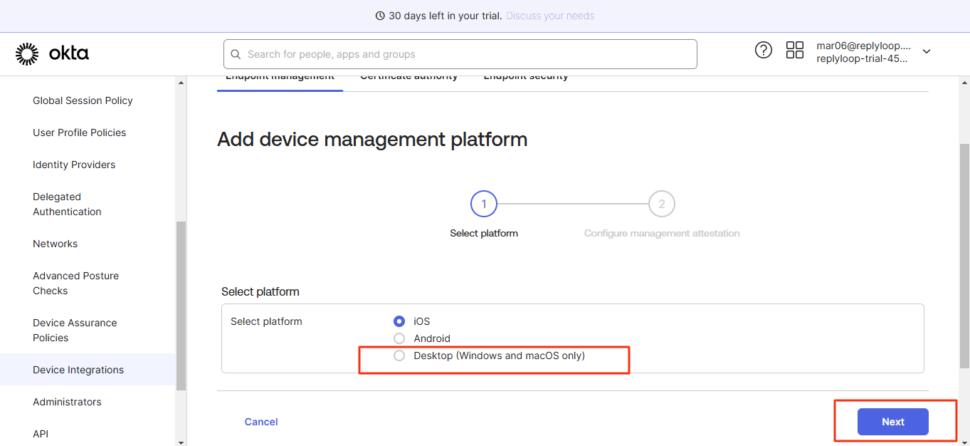970x446 pixels.
Task: Open the Discuss your needs link
Action: click(x=550, y=16)
